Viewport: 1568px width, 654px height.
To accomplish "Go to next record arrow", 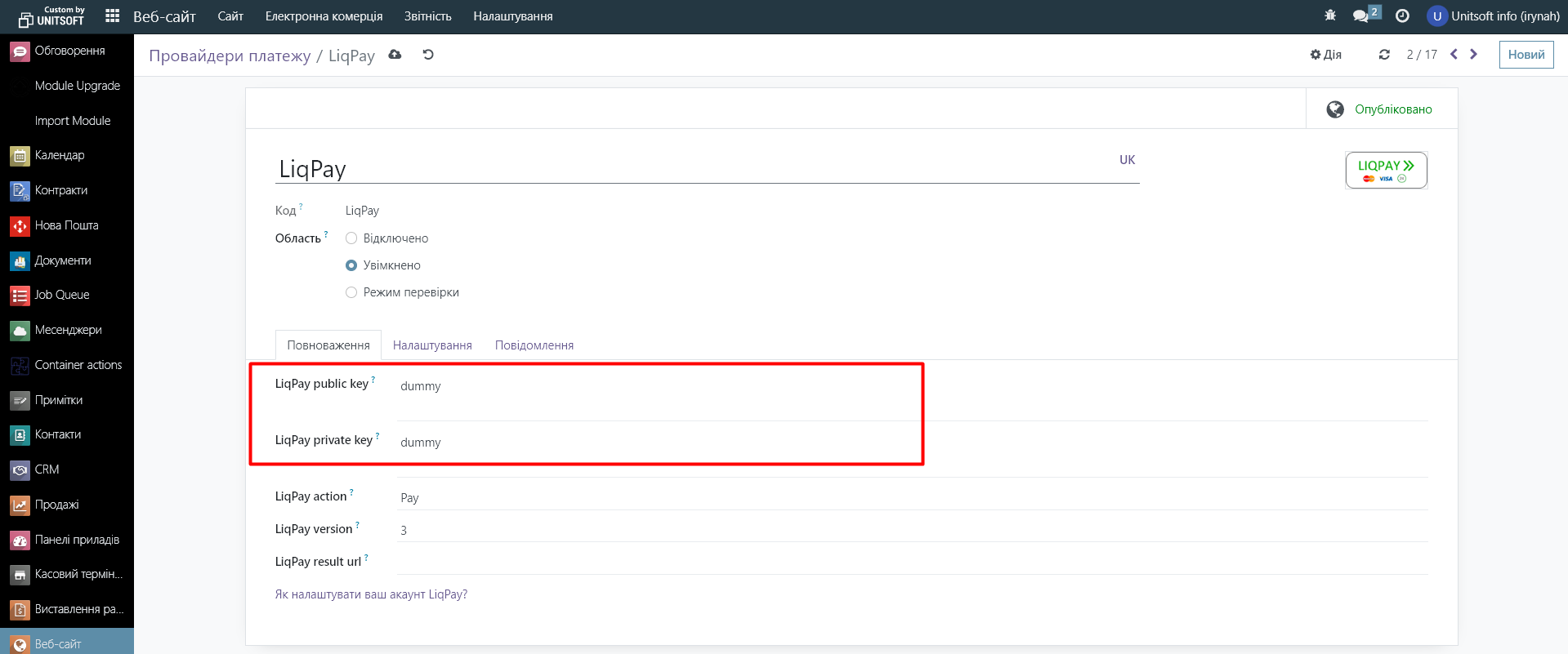I will (x=1474, y=55).
